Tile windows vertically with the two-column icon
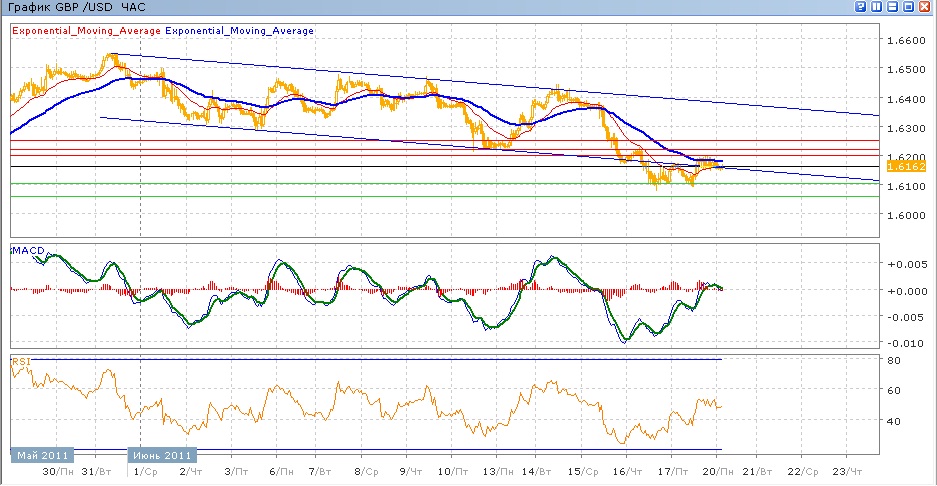Image resolution: width=937 pixels, height=486 pixels. (877, 7)
